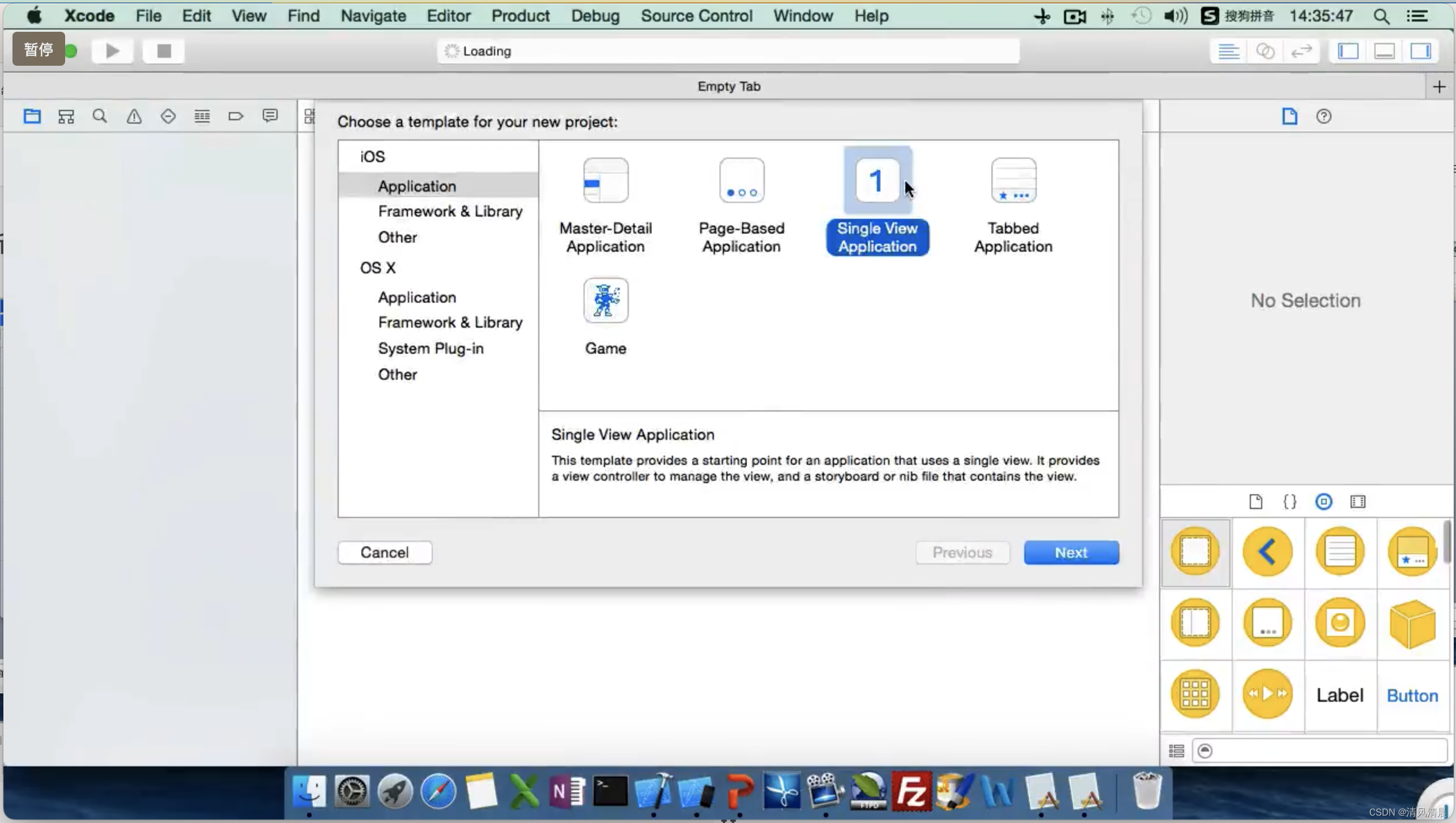The height and width of the screenshot is (823, 1456).
Task: Open FileZilla from the Dock
Action: click(x=910, y=791)
